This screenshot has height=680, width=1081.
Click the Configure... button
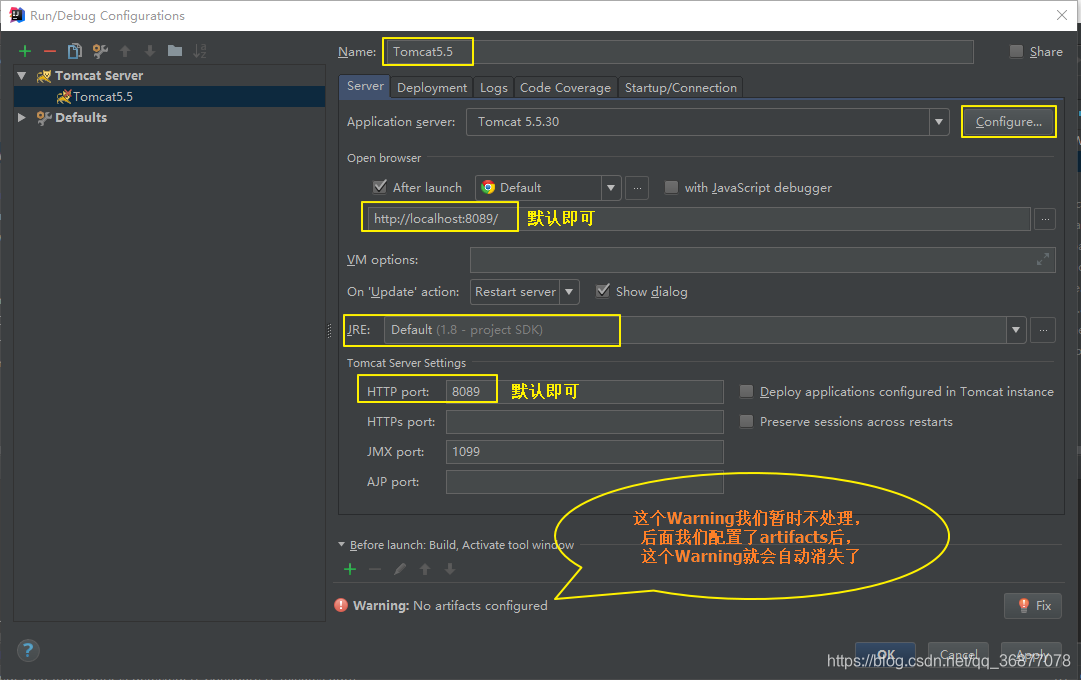click(x=1009, y=122)
